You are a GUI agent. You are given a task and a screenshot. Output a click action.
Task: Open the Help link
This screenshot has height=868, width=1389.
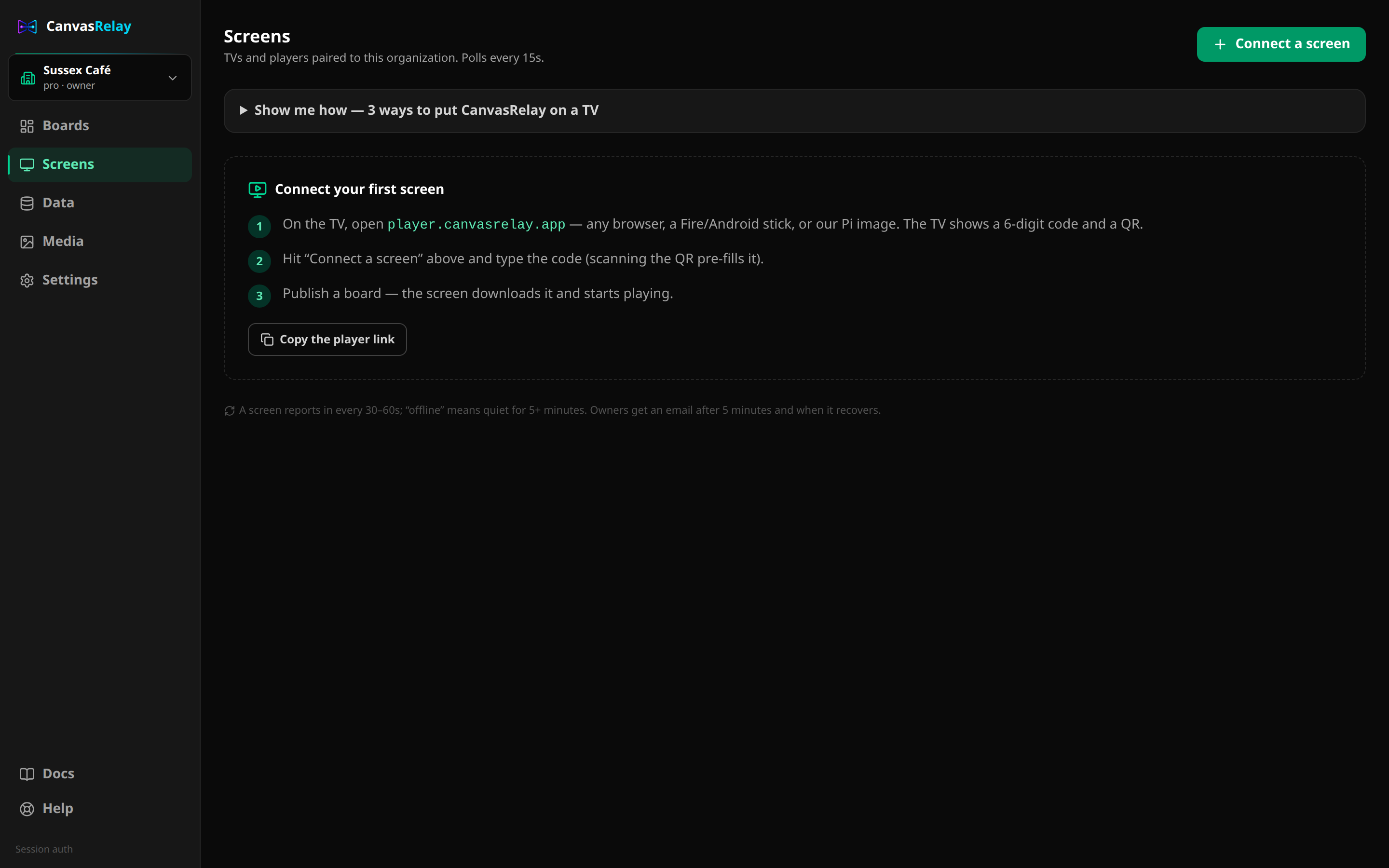click(100, 809)
